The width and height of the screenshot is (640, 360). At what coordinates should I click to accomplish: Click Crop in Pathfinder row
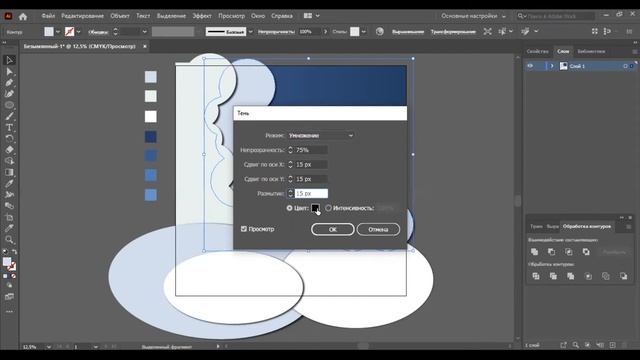point(588,276)
